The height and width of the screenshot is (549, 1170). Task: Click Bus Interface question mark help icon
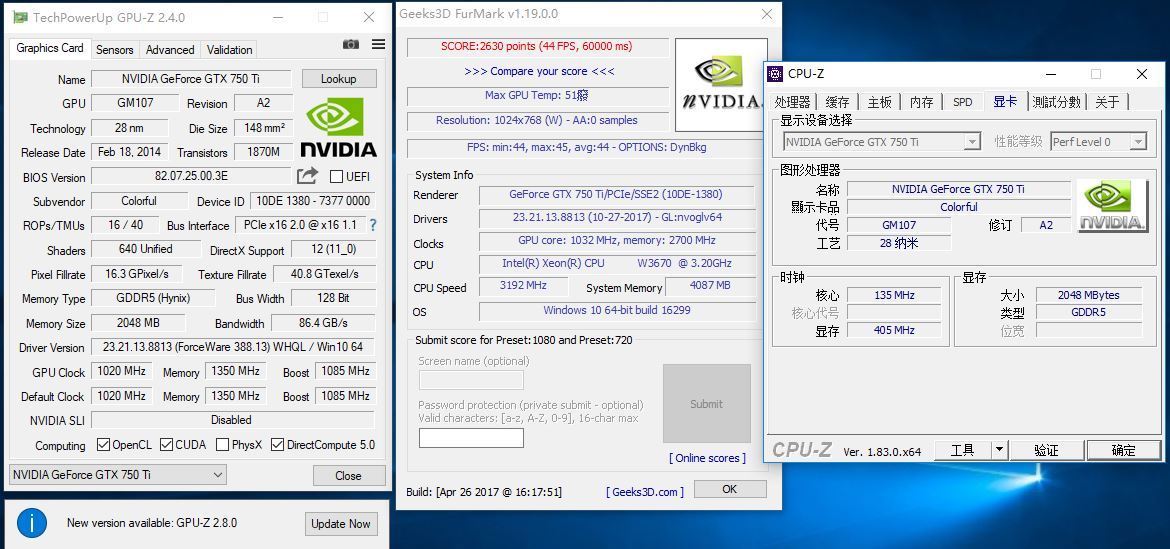[x=372, y=225]
